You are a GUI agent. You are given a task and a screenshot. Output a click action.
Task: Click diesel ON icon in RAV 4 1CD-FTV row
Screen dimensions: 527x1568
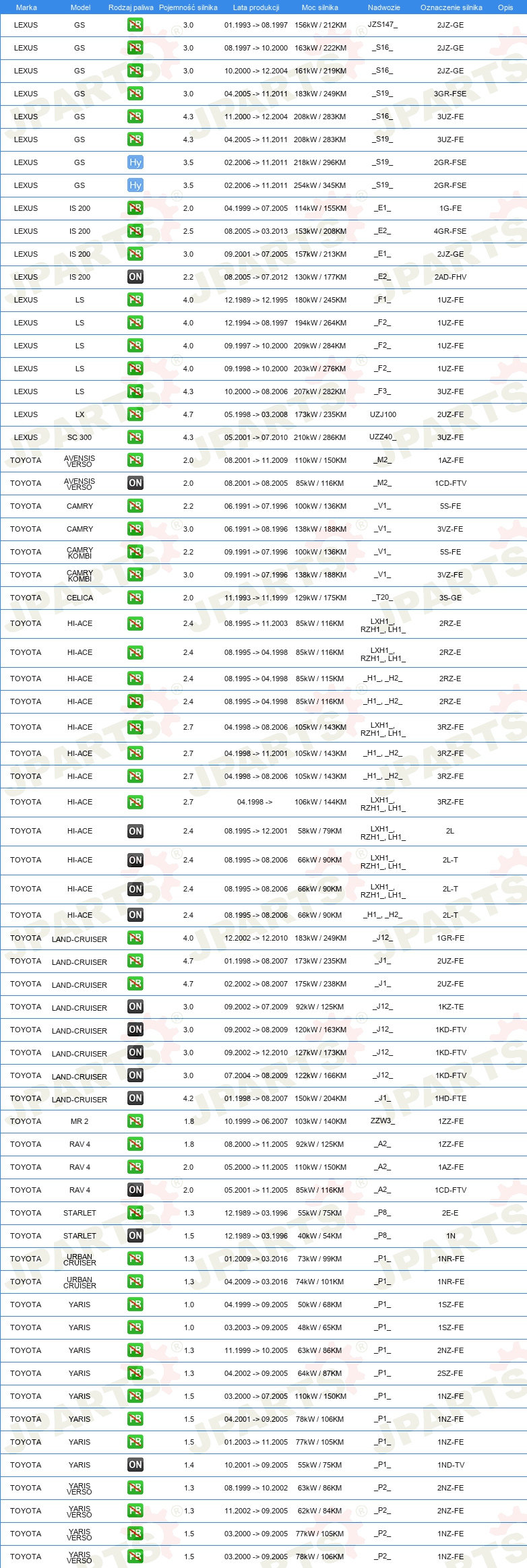(135, 1190)
